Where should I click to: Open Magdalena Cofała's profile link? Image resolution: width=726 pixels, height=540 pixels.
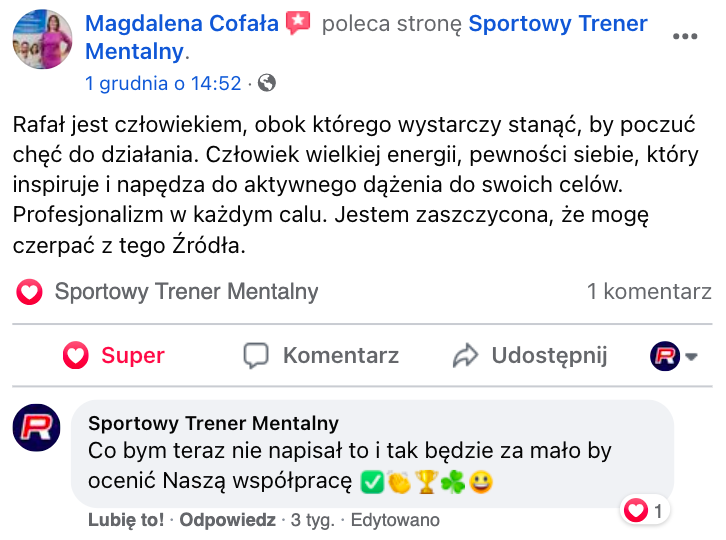coord(183,23)
